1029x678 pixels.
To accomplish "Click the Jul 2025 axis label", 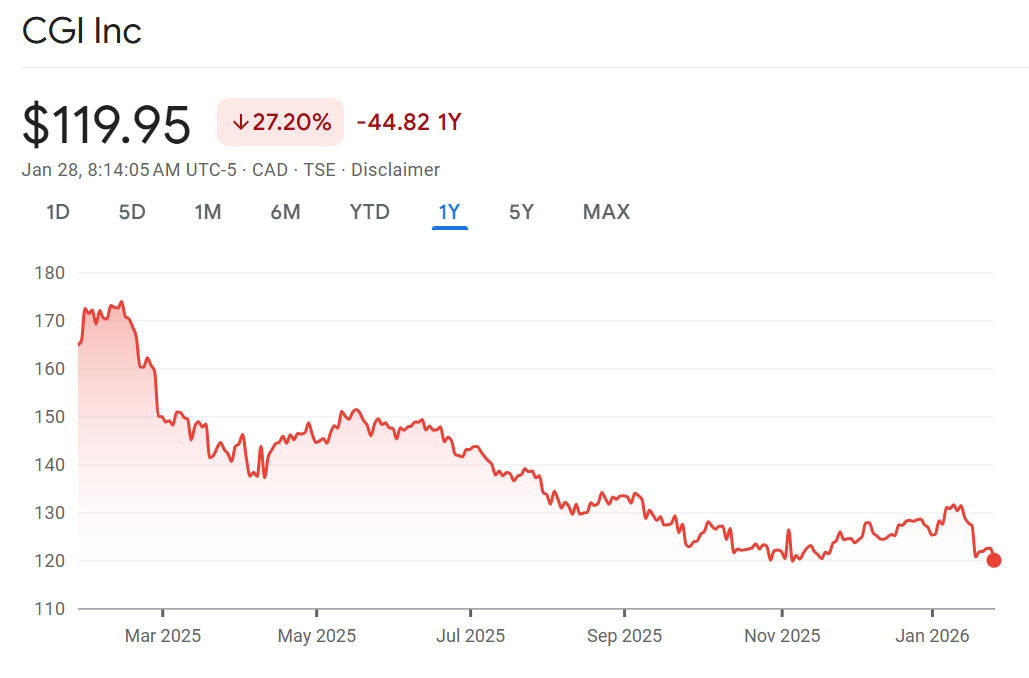I will [471, 636].
